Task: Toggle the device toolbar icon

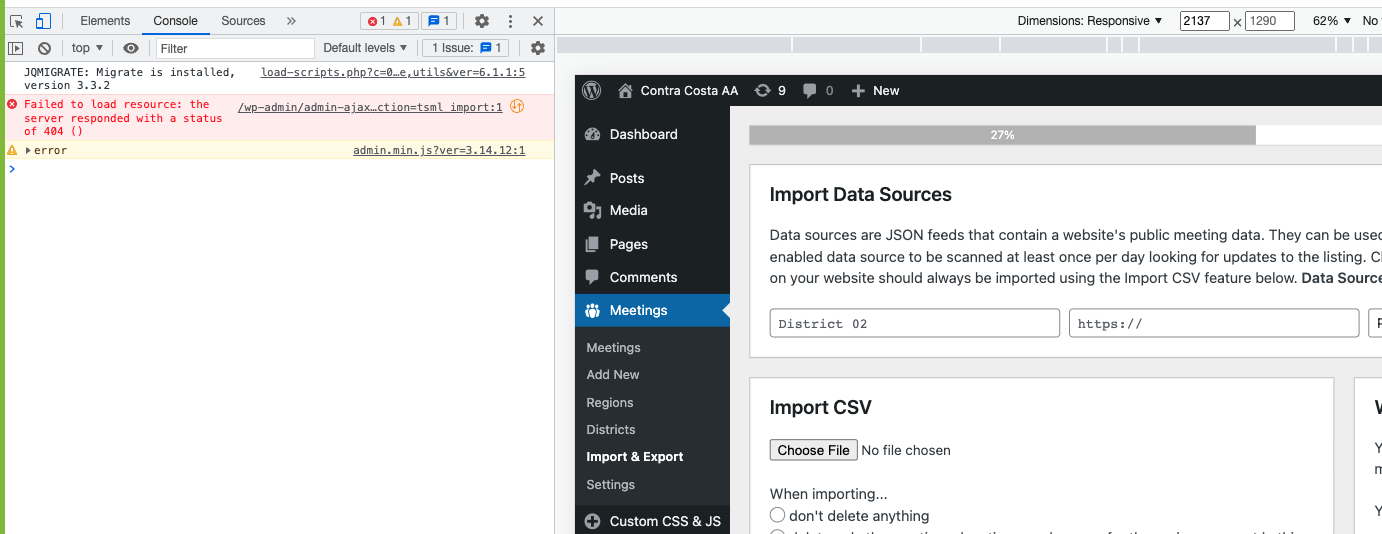Action: tap(43, 21)
